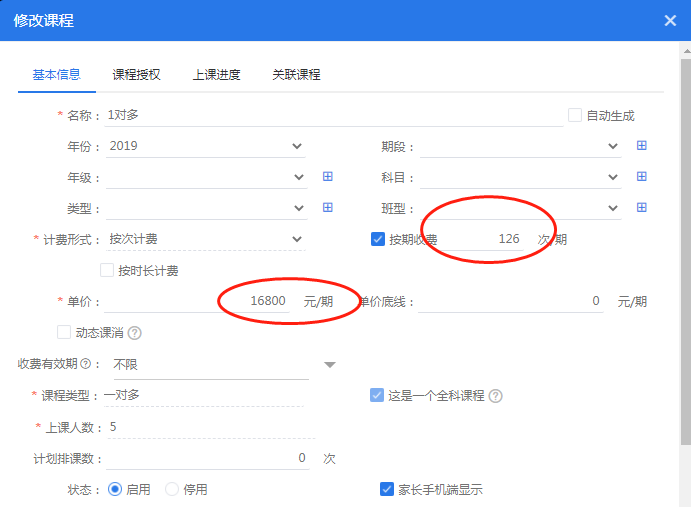Tick the 按时长计费 checkbox

[107, 270]
